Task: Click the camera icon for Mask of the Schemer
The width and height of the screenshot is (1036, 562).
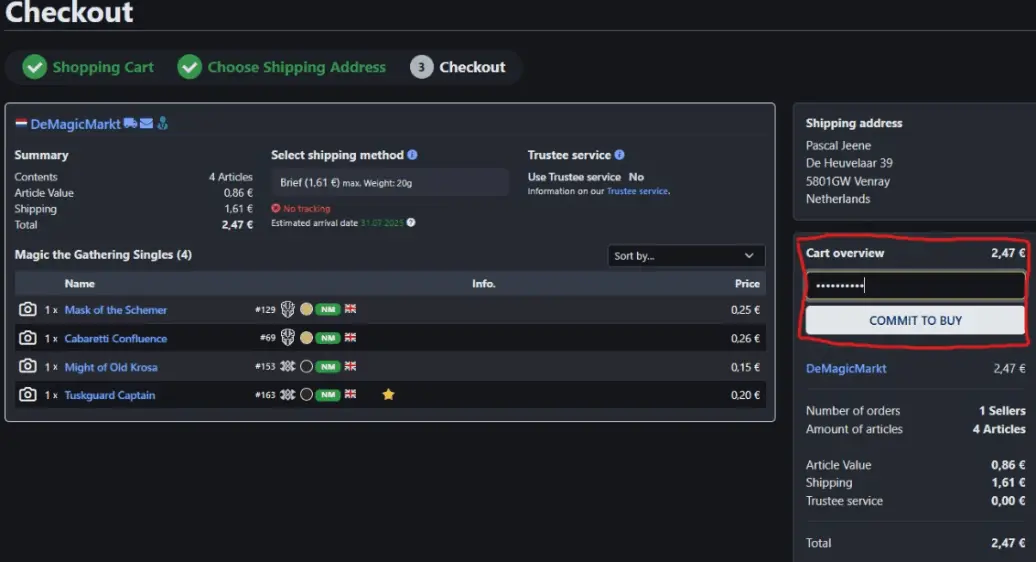Action: (27, 310)
